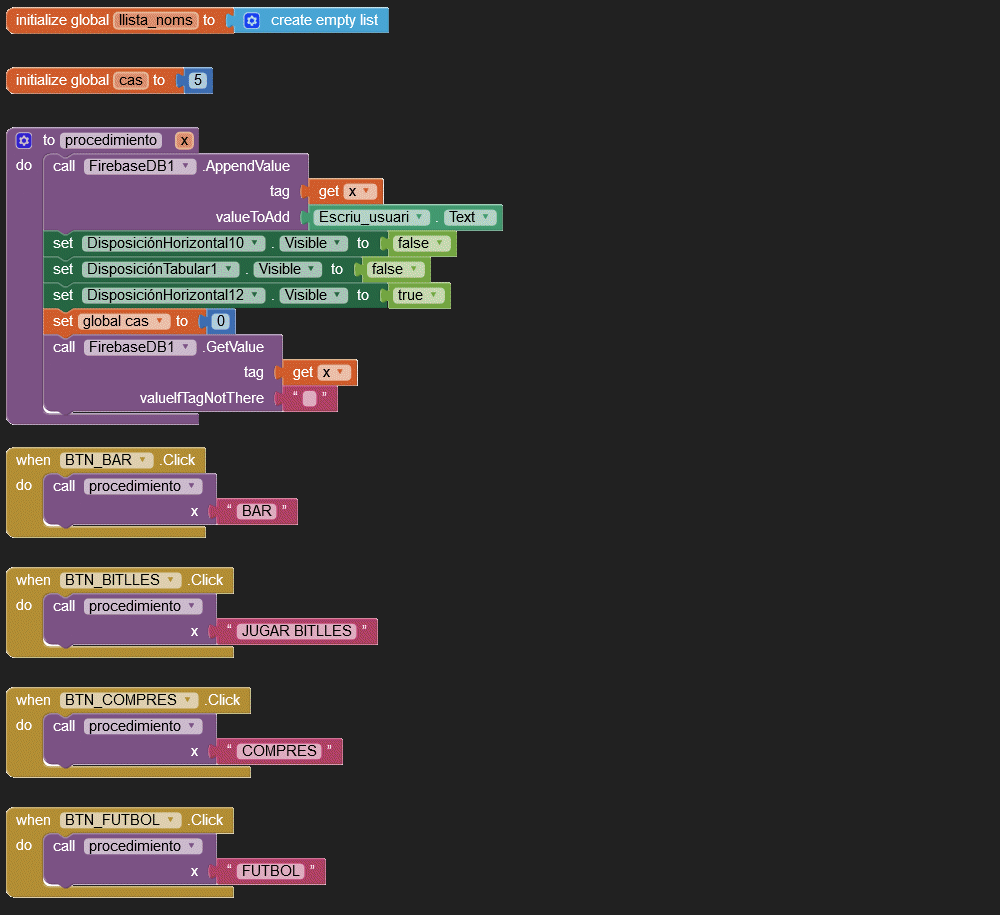1000x915 pixels.
Task: Expand Escriu_usuari component dropdown
Action: click(x=420, y=218)
